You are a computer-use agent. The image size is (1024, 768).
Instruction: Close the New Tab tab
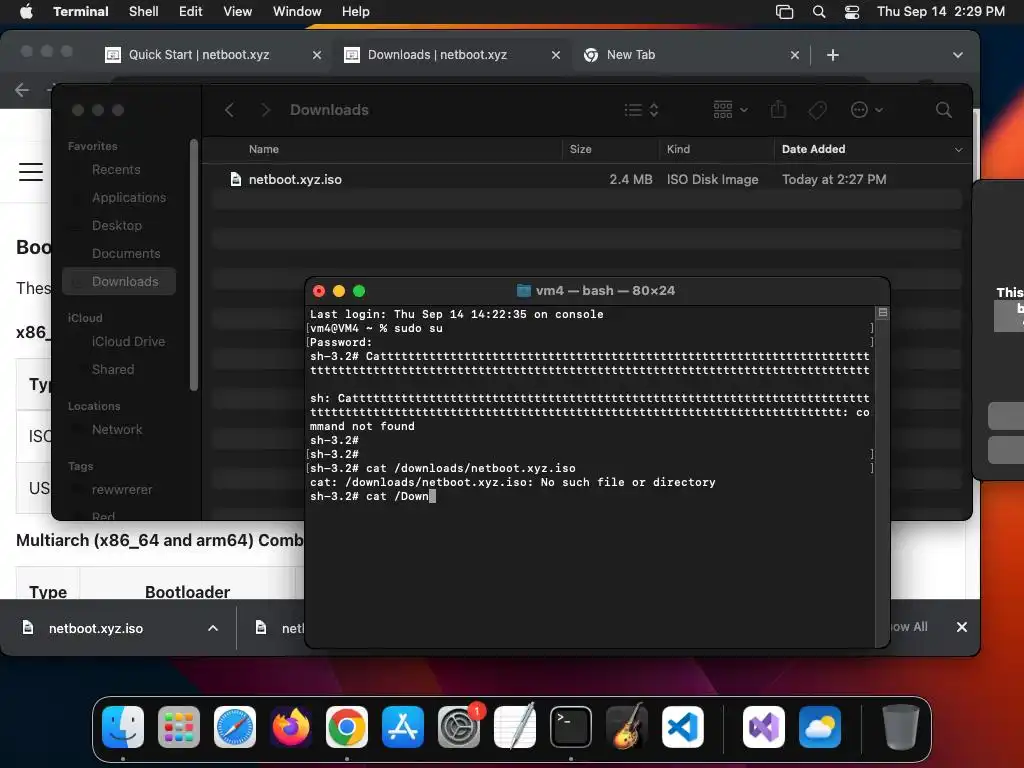(795, 55)
